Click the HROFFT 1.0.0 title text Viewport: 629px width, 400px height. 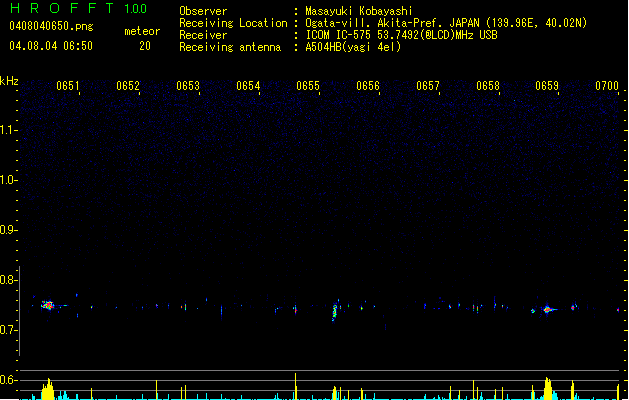(79, 8)
